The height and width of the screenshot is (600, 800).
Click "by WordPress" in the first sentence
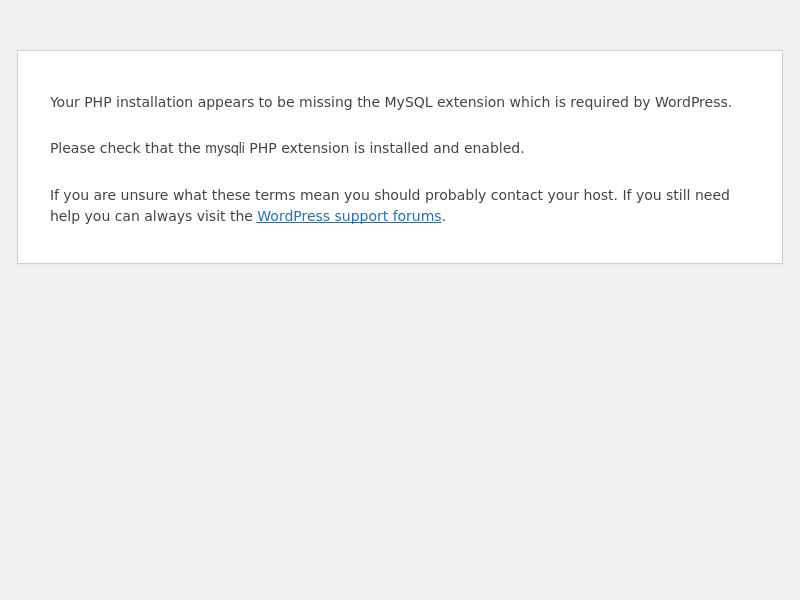[680, 102]
